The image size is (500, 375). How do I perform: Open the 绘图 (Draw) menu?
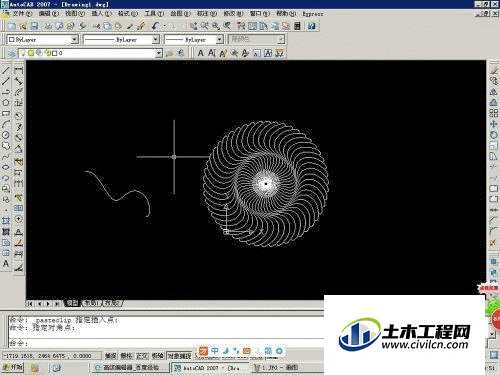(181, 14)
